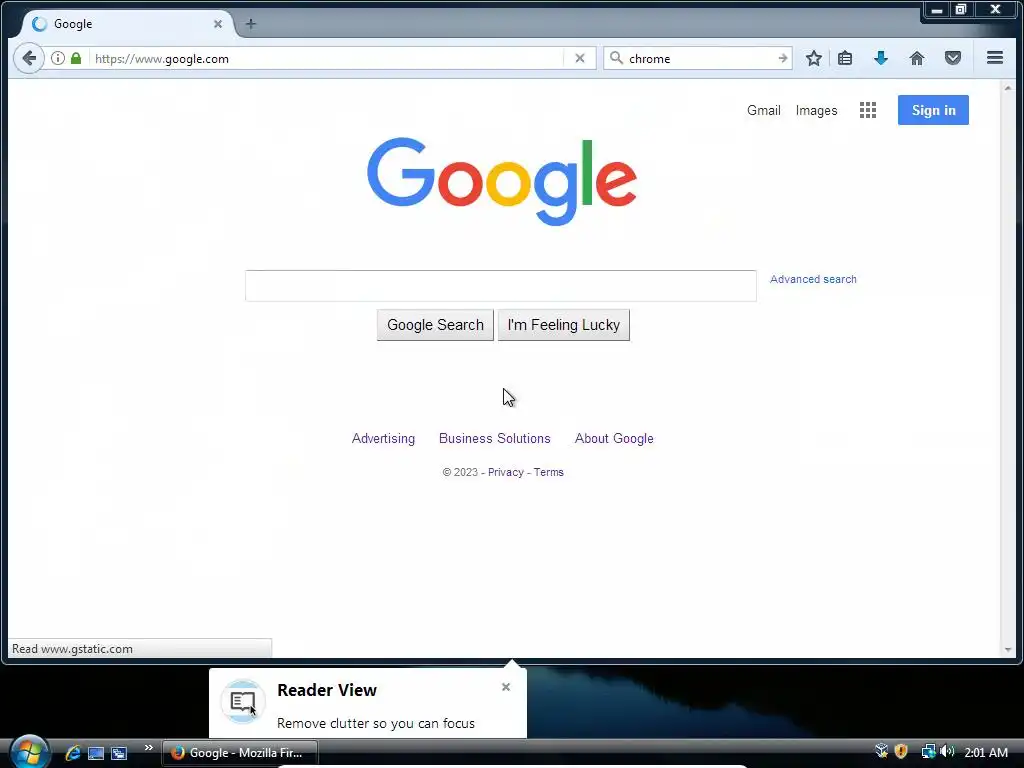
Task: Open the volume speaker tray icon
Action: [947, 752]
